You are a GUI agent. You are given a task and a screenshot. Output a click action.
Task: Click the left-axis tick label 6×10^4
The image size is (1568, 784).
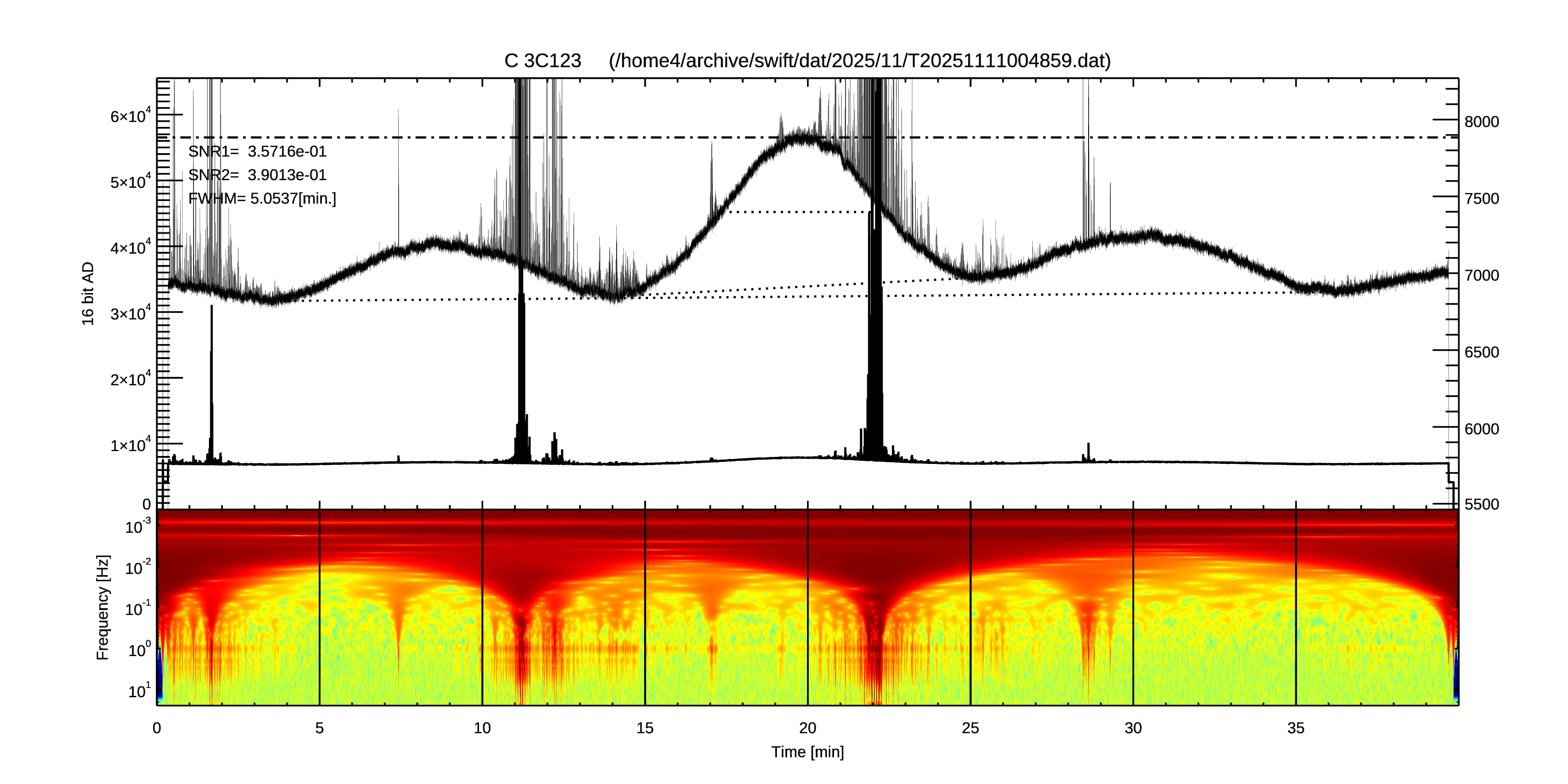pos(130,116)
